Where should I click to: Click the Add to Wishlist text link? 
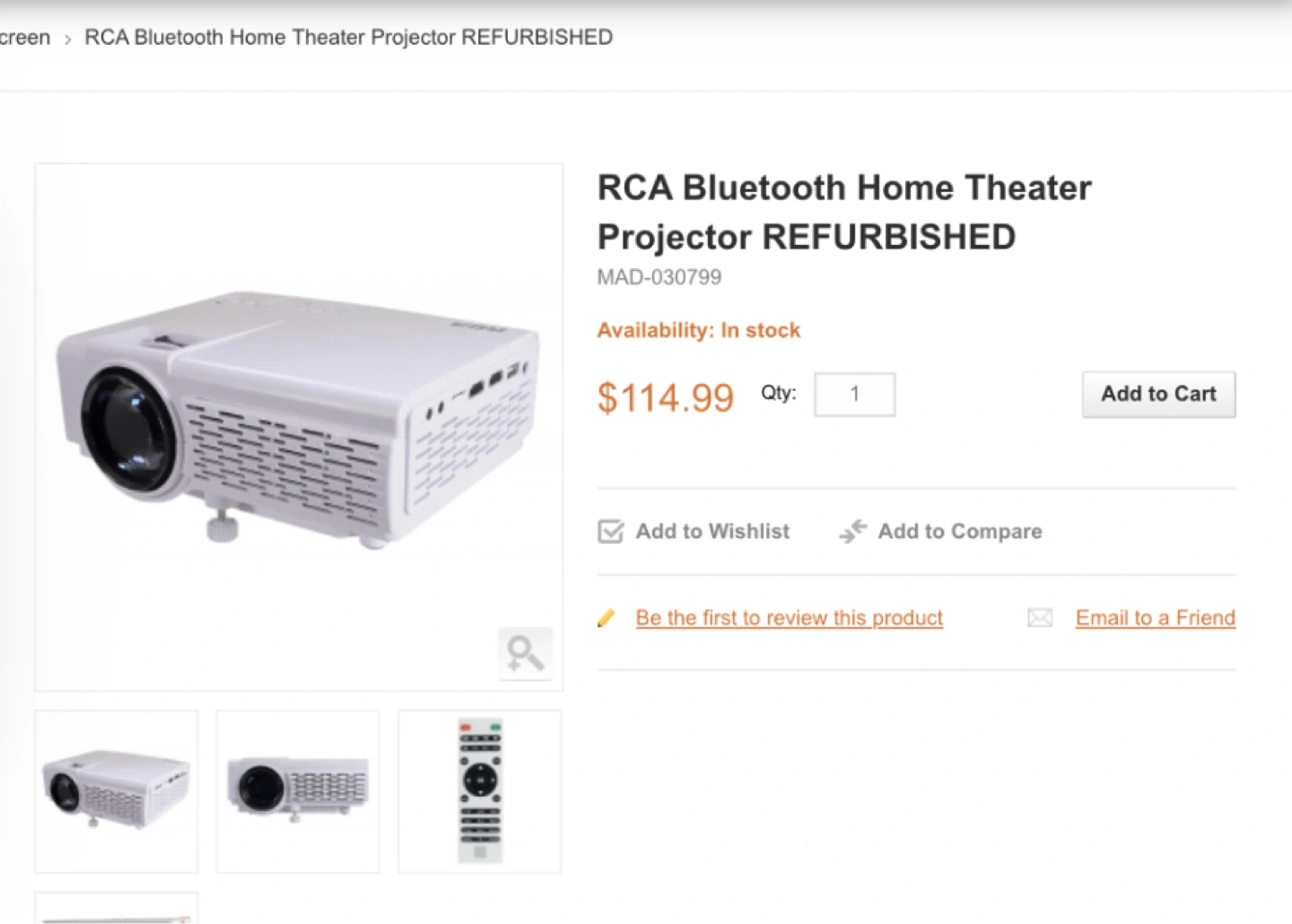coord(712,532)
